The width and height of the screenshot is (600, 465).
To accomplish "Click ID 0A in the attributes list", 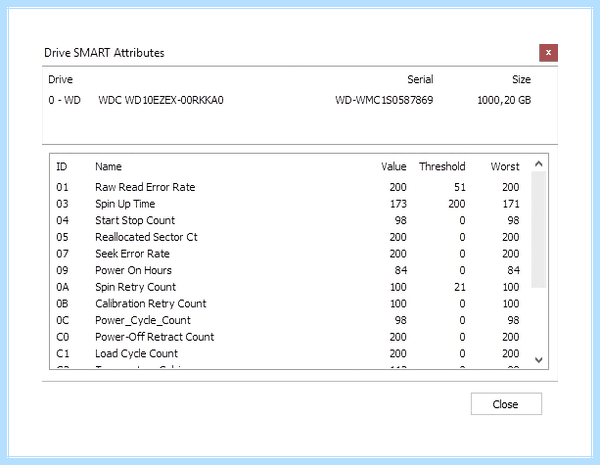I will 62,287.
